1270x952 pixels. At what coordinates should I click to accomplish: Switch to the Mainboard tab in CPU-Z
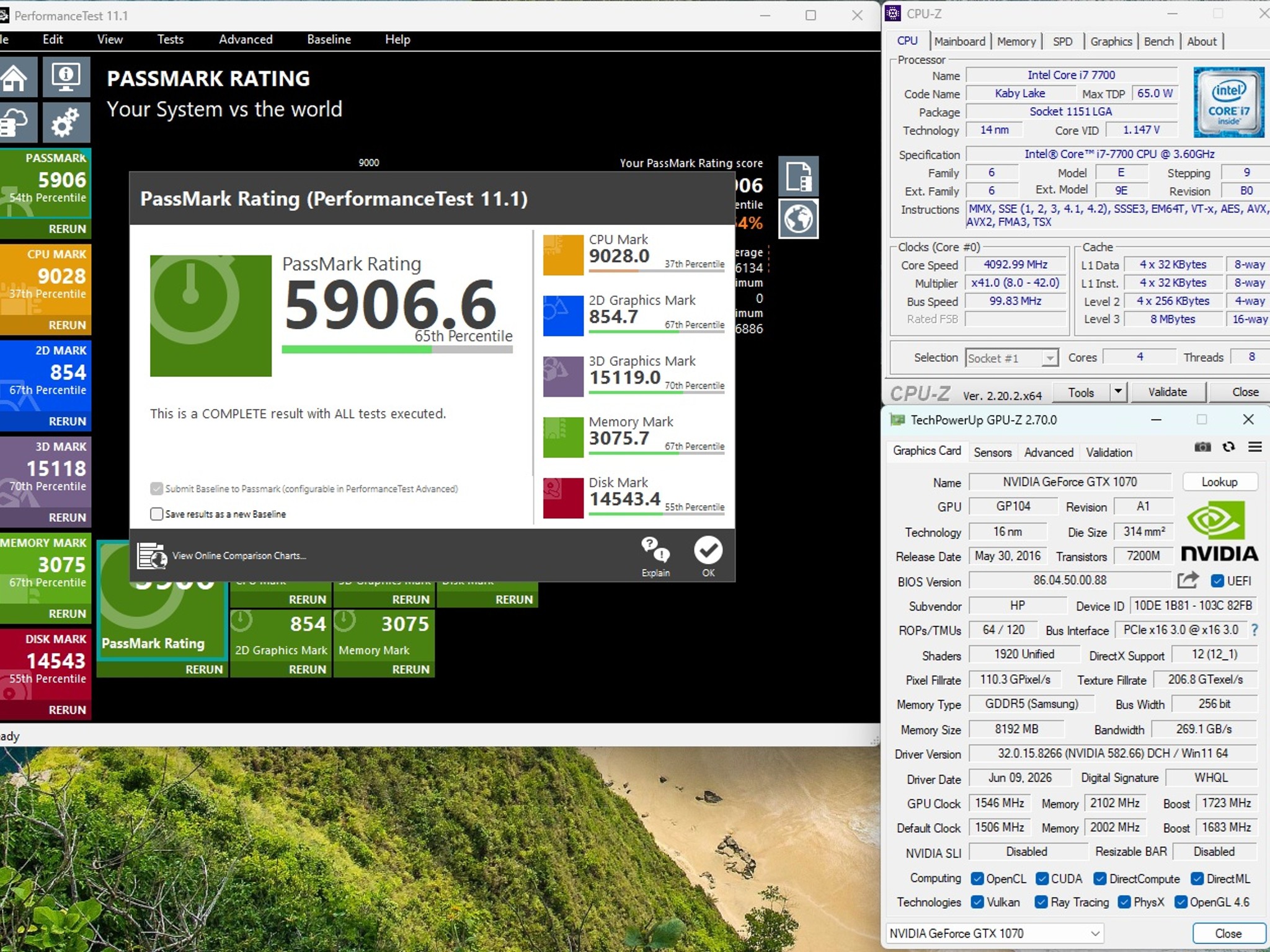click(959, 41)
